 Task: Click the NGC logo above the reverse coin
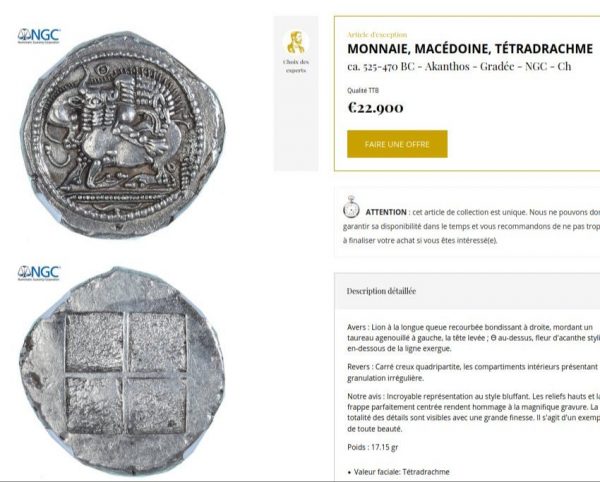(x=38, y=272)
